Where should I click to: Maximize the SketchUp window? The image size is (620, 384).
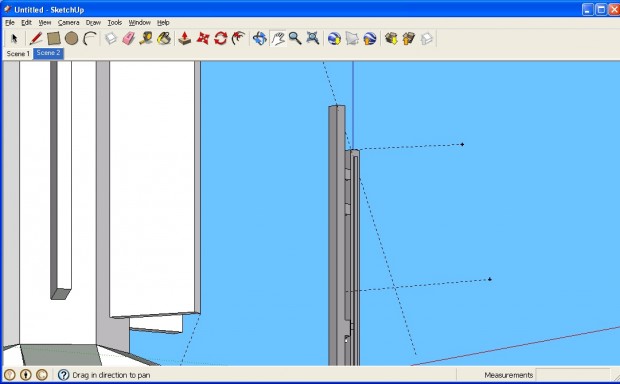601,10
